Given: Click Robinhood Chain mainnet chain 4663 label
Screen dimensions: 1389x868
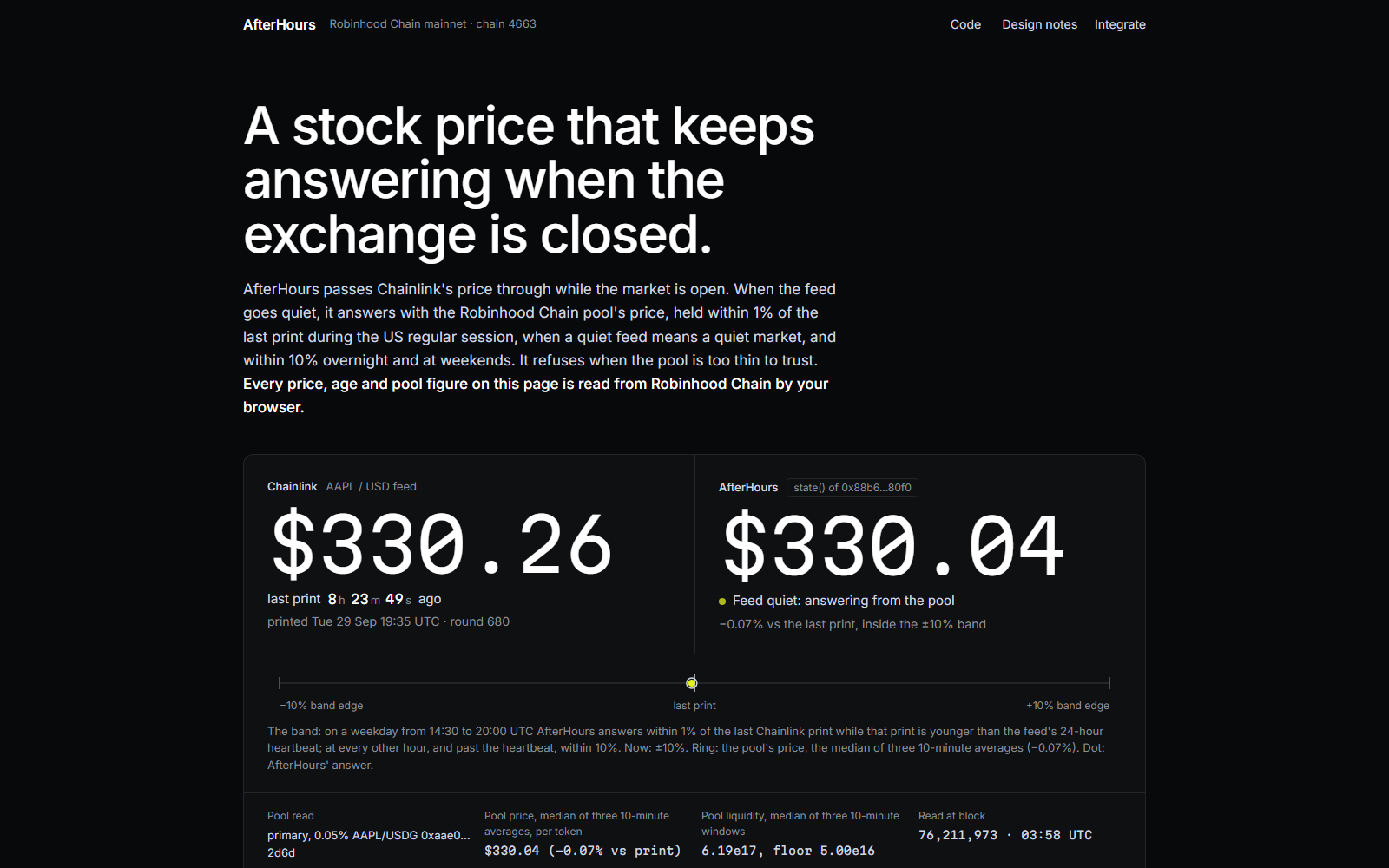Looking at the screenshot, I should coord(432,24).
